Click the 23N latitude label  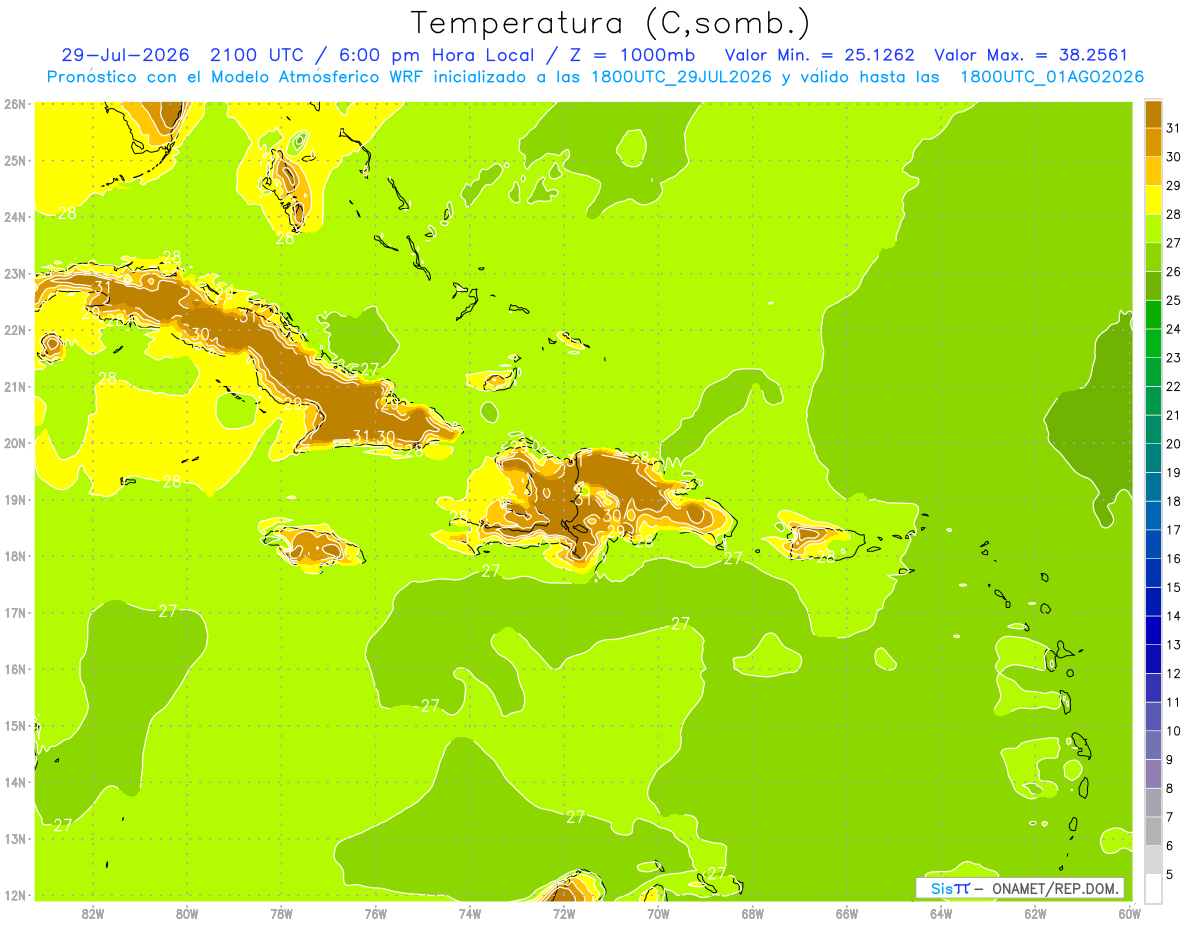pos(14,273)
